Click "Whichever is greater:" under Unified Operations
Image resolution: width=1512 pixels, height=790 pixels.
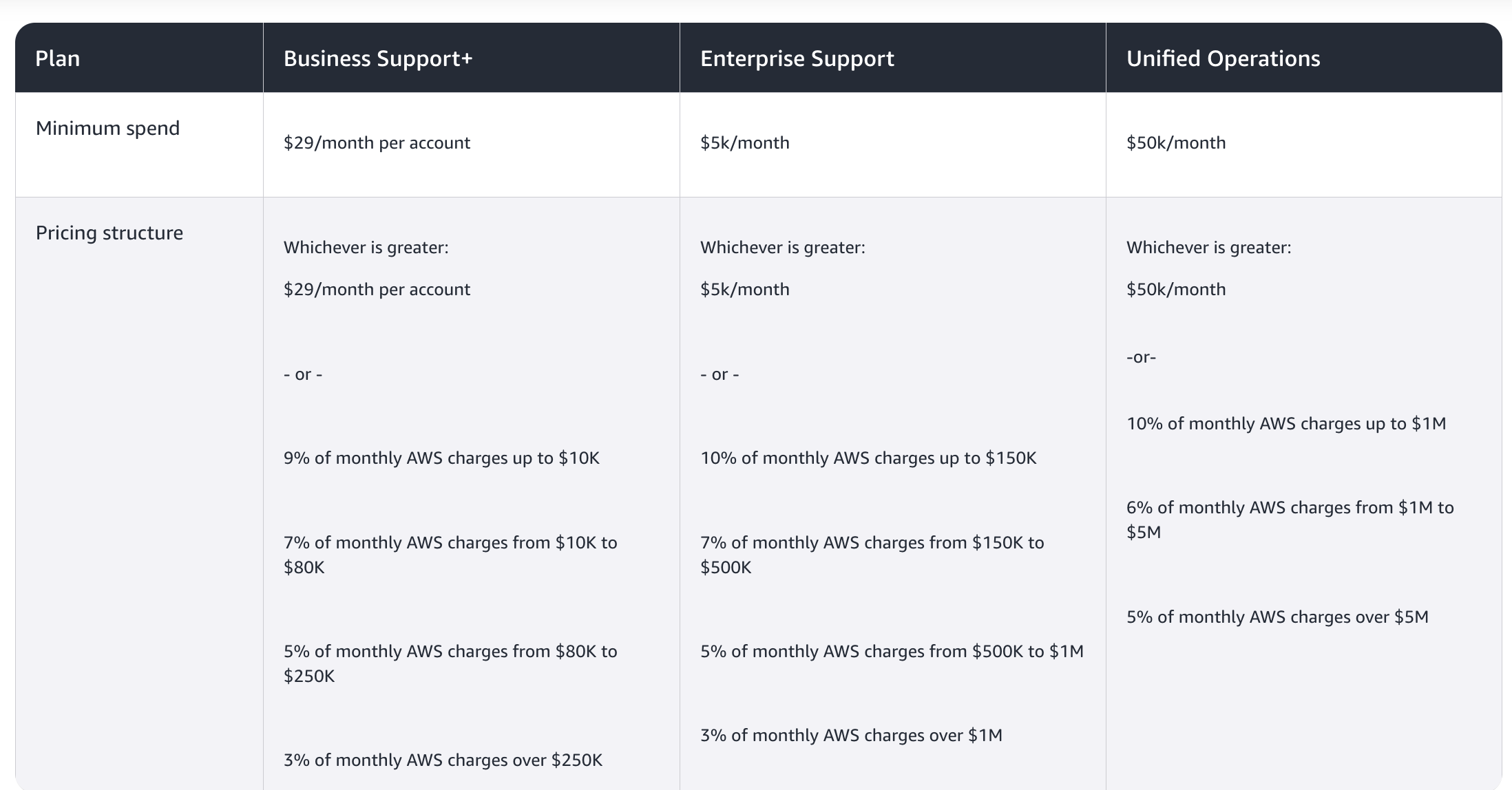(1208, 248)
